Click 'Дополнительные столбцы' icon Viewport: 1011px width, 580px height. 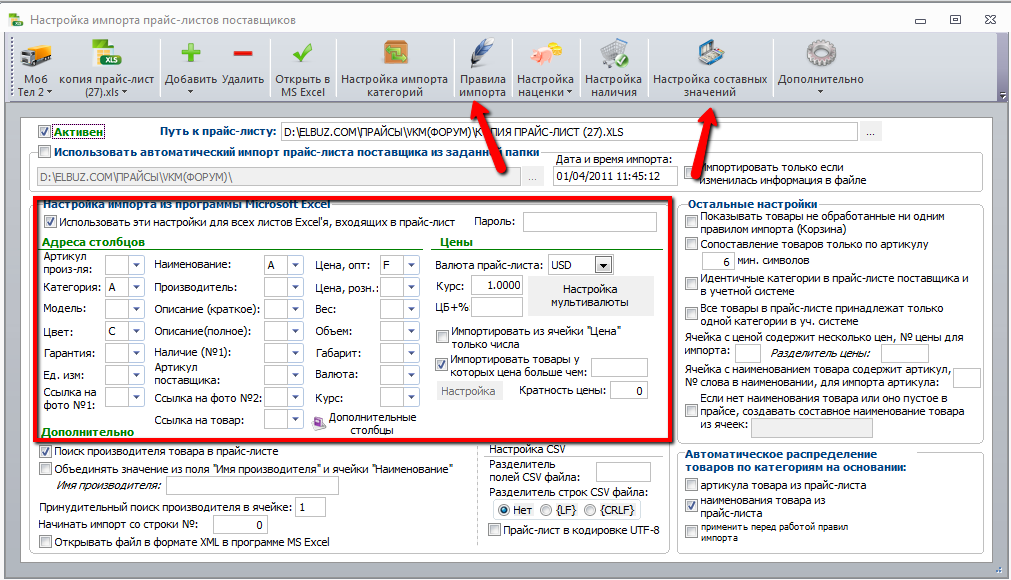coord(319,423)
